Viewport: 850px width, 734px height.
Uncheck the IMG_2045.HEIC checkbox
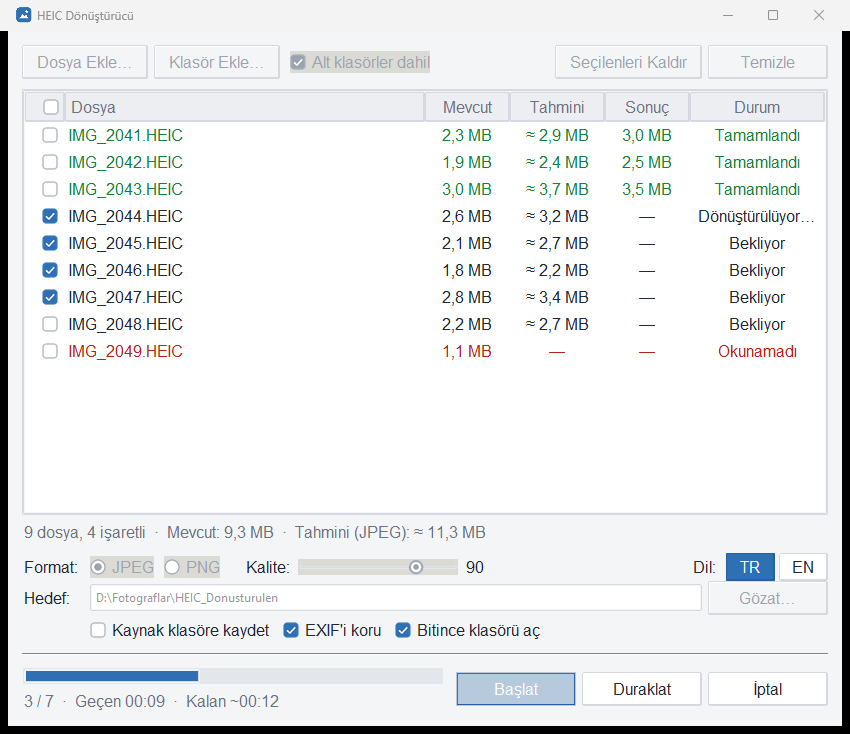pos(50,243)
